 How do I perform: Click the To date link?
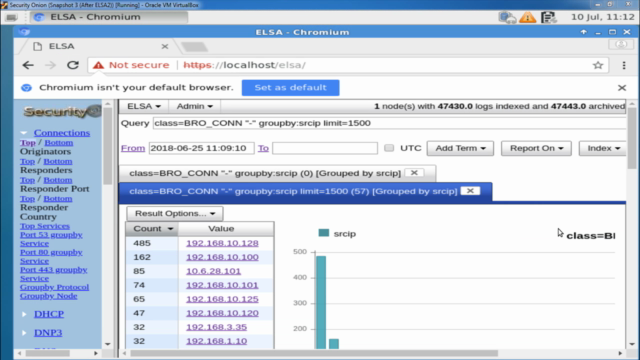click(x=263, y=148)
